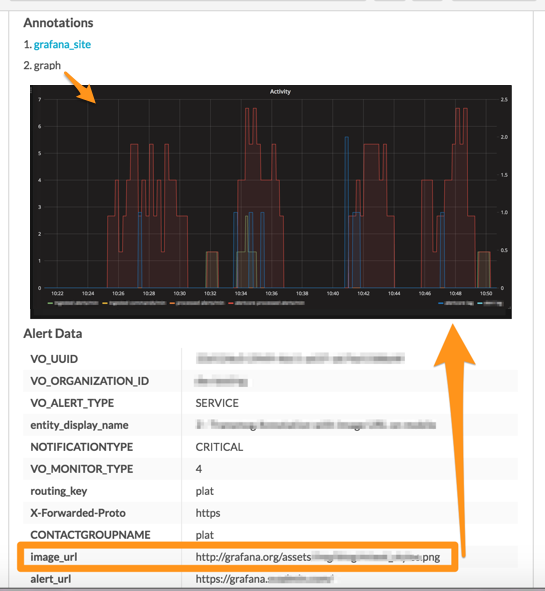Click the 10:42 time label on graph axis

tap(363, 293)
